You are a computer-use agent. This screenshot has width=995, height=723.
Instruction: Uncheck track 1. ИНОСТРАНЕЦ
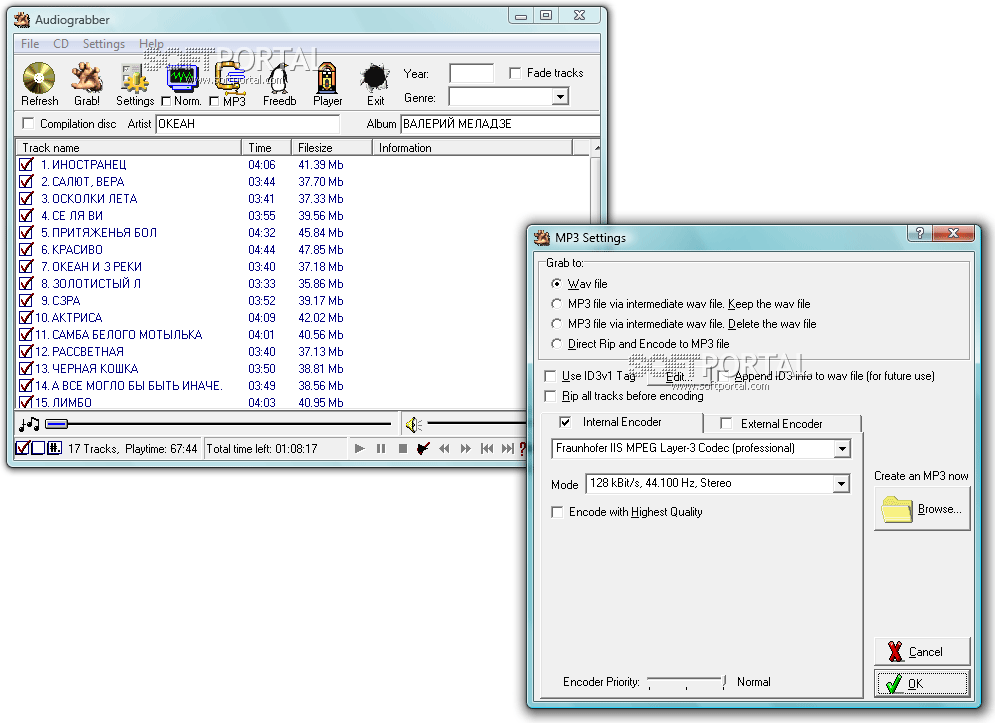click(x=26, y=164)
